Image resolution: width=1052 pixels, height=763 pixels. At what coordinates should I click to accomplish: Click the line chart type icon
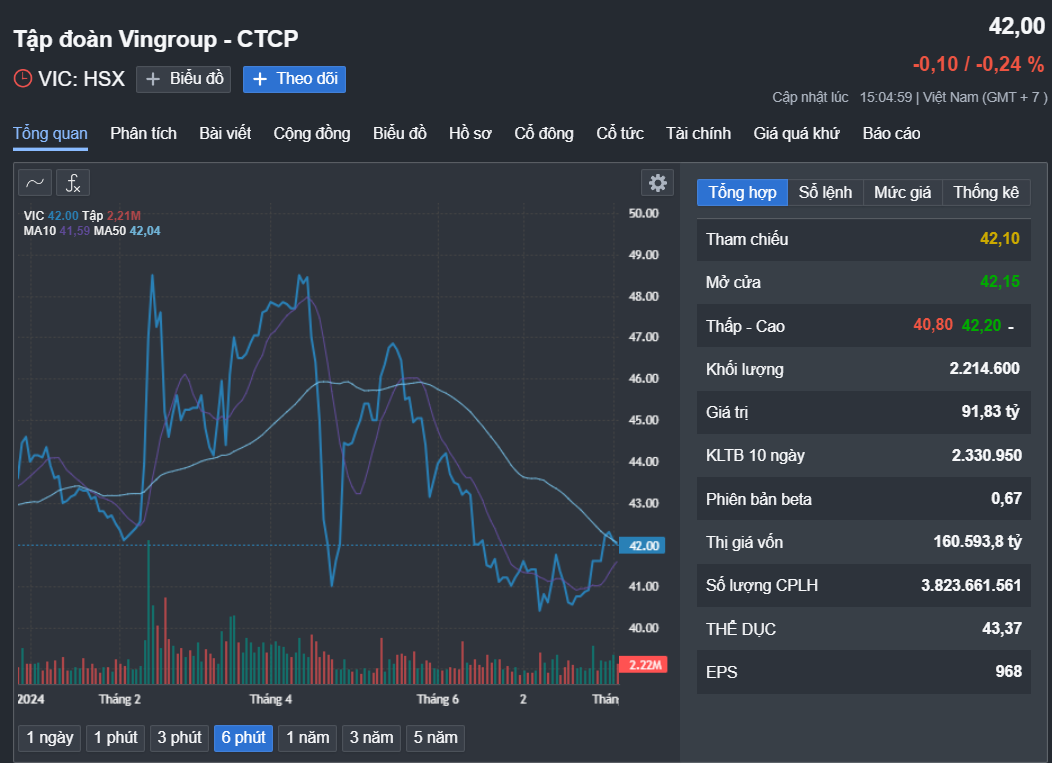pos(35,182)
